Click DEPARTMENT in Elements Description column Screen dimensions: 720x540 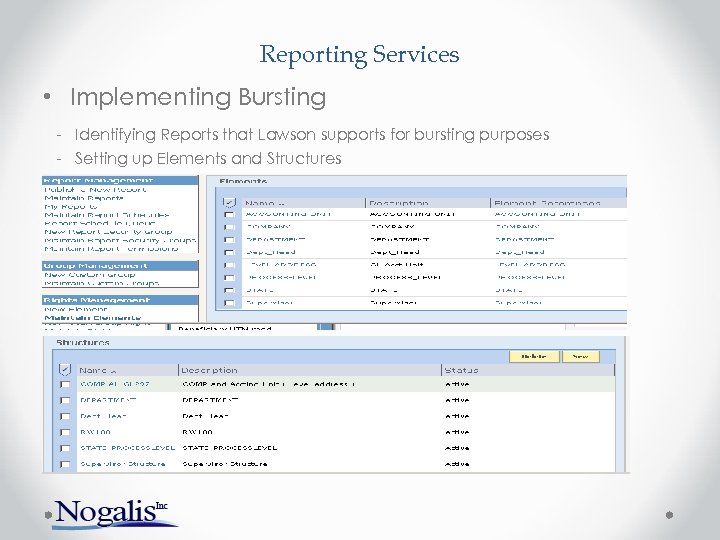coord(399,240)
